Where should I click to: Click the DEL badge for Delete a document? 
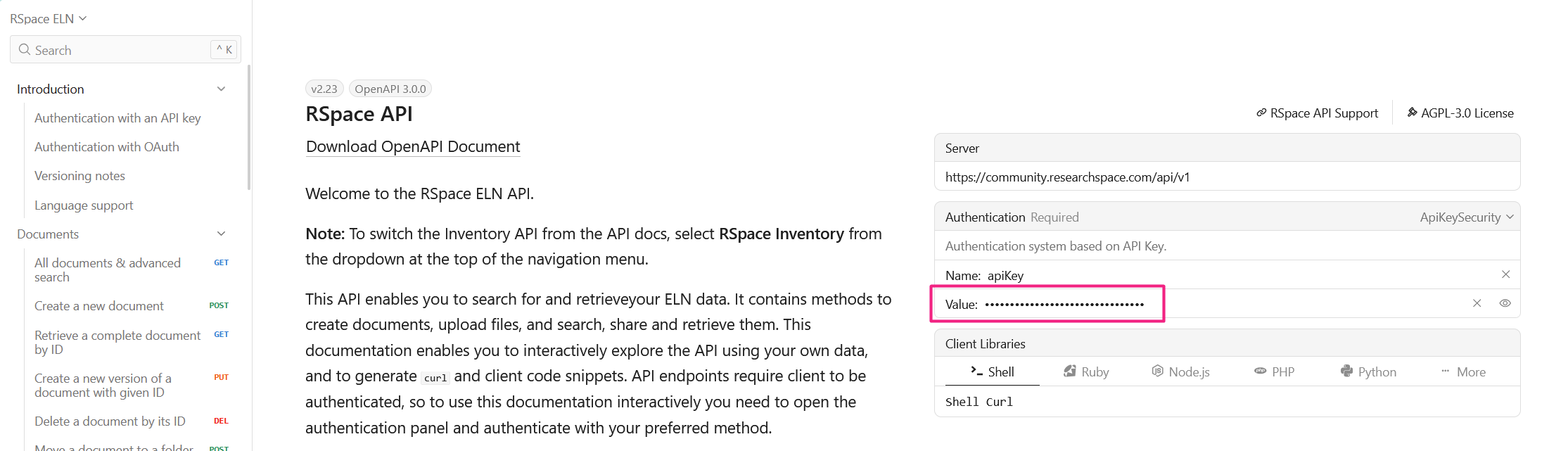(221, 421)
